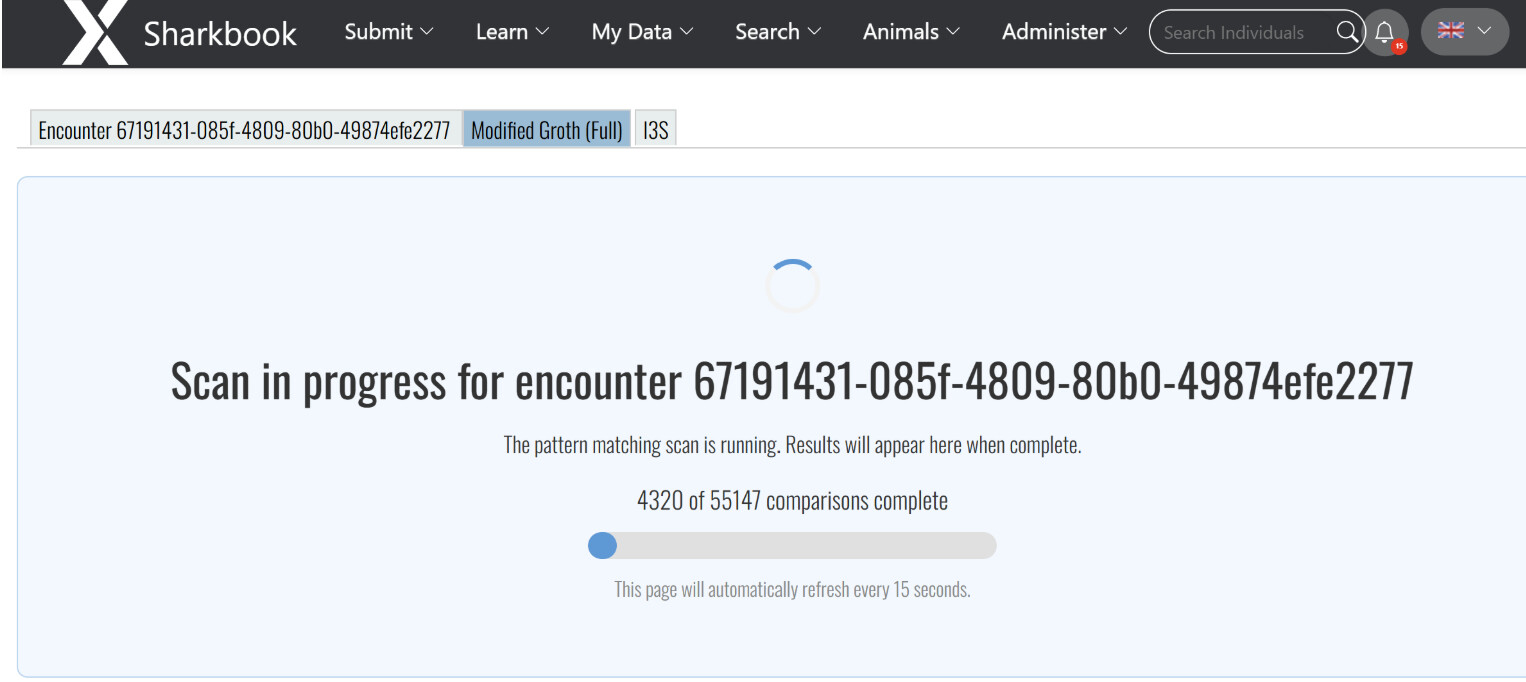
Task: Expand the chevron beside the flag
Action: (1484, 31)
